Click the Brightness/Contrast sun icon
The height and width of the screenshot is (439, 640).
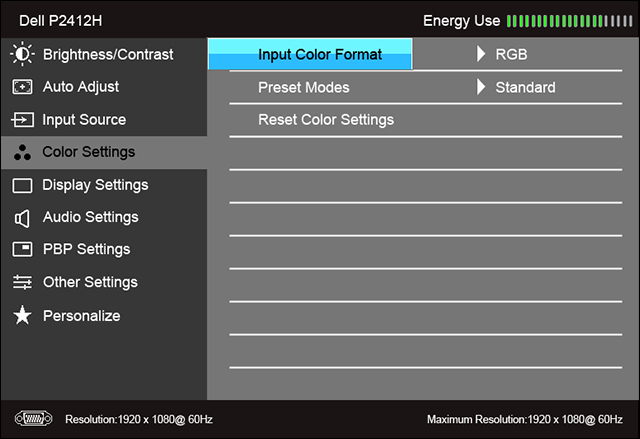coord(22,54)
